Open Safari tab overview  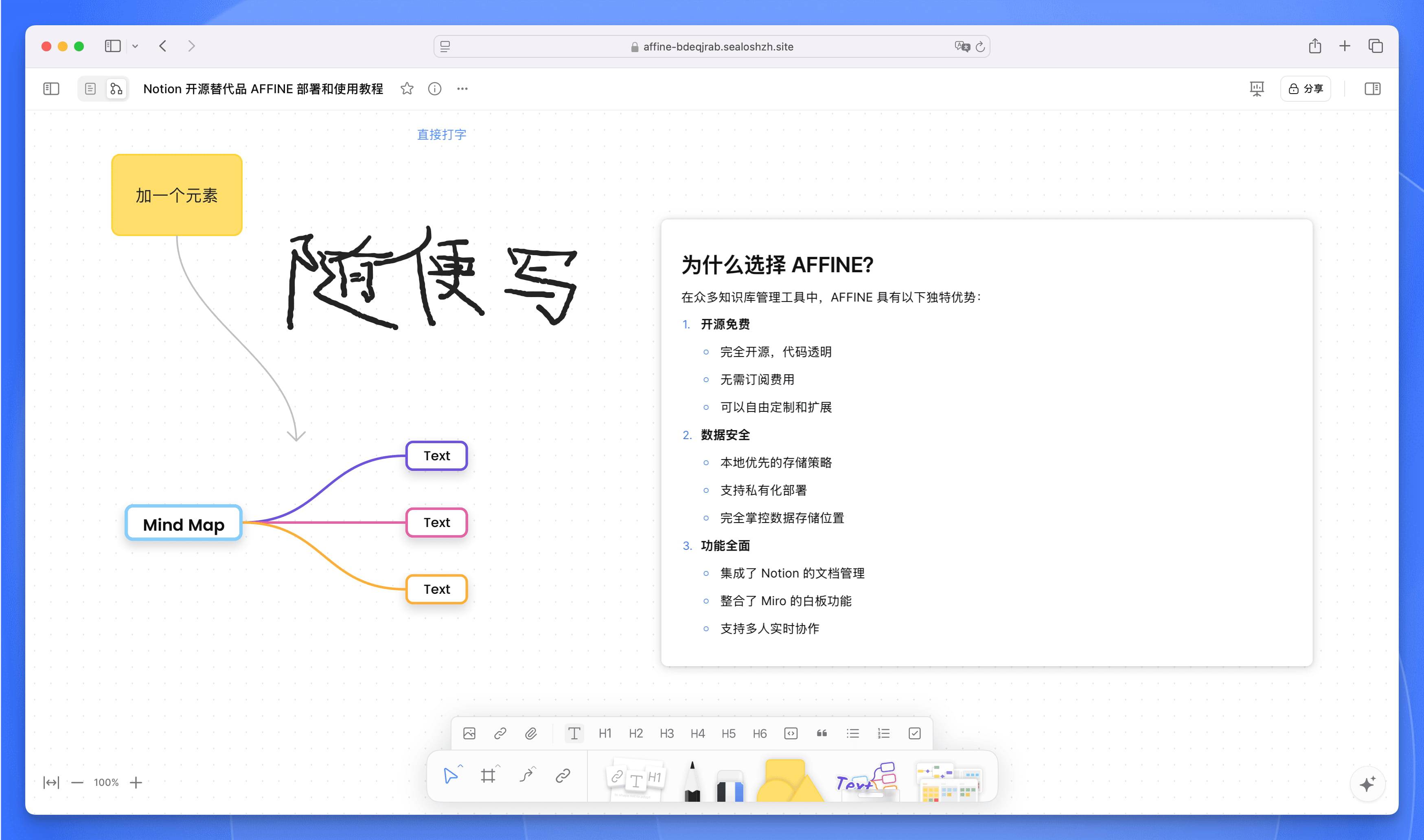pyautogui.click(x=1376, y=46)
